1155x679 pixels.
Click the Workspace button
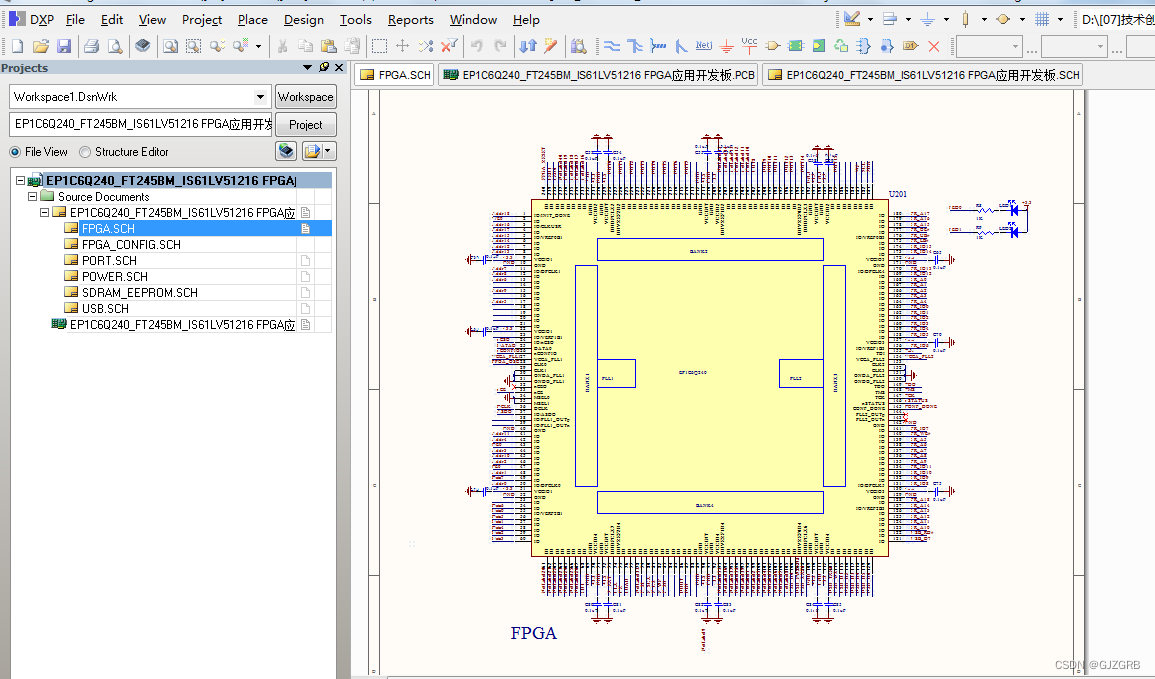[305, 96]
